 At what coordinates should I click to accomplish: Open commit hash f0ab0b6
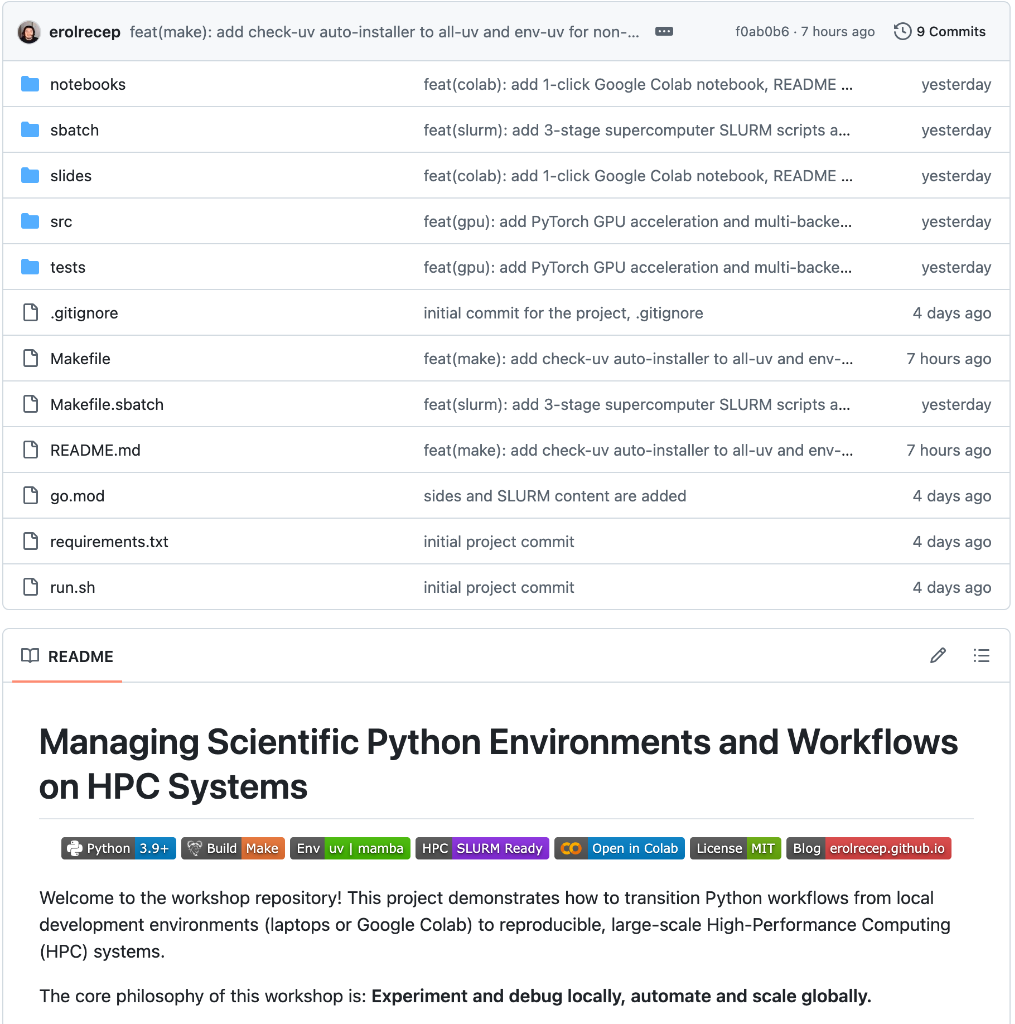pyautogui.click(x=762, y=31)
